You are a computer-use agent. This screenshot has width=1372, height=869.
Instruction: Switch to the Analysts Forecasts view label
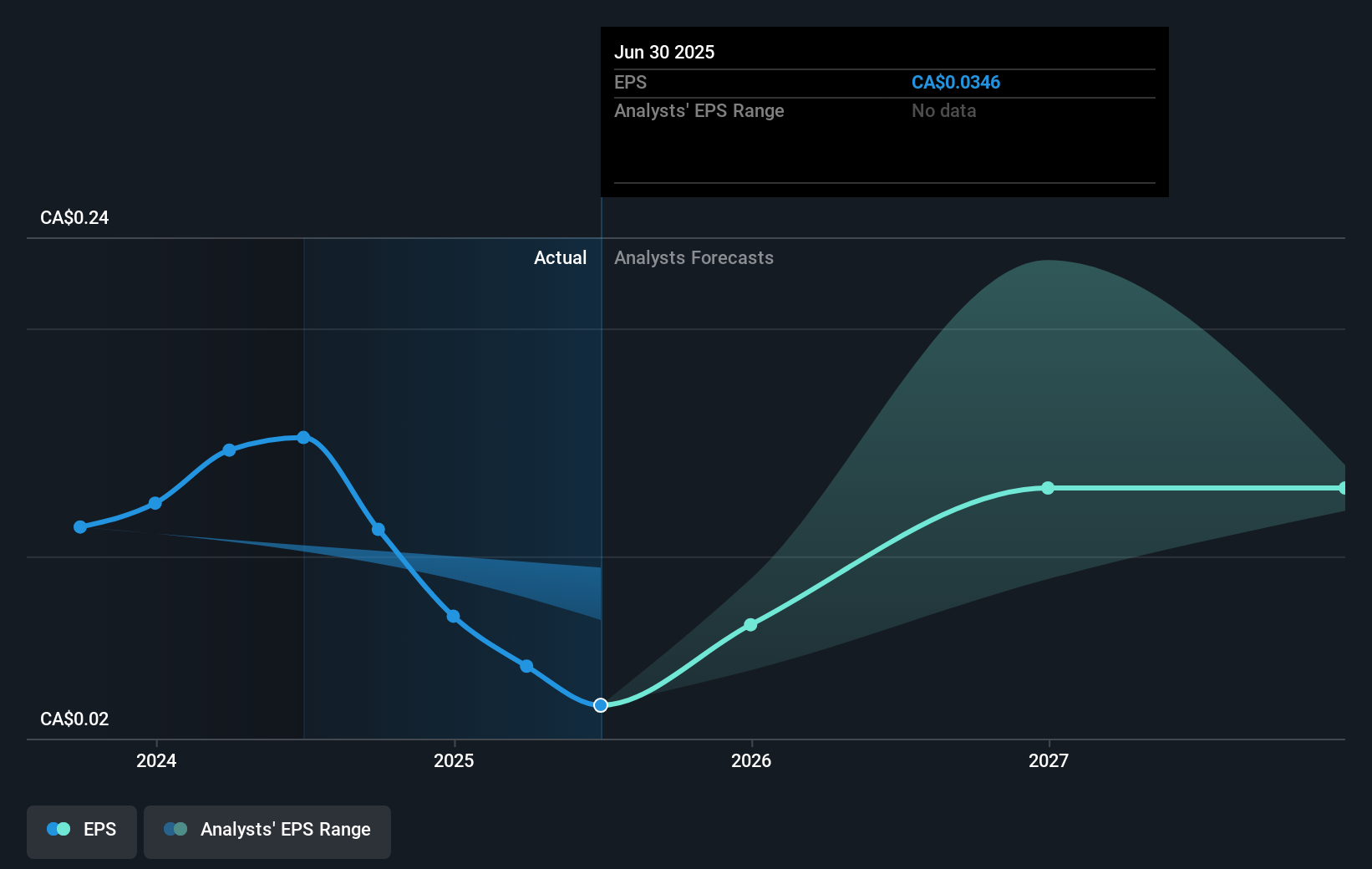point(694,257)
